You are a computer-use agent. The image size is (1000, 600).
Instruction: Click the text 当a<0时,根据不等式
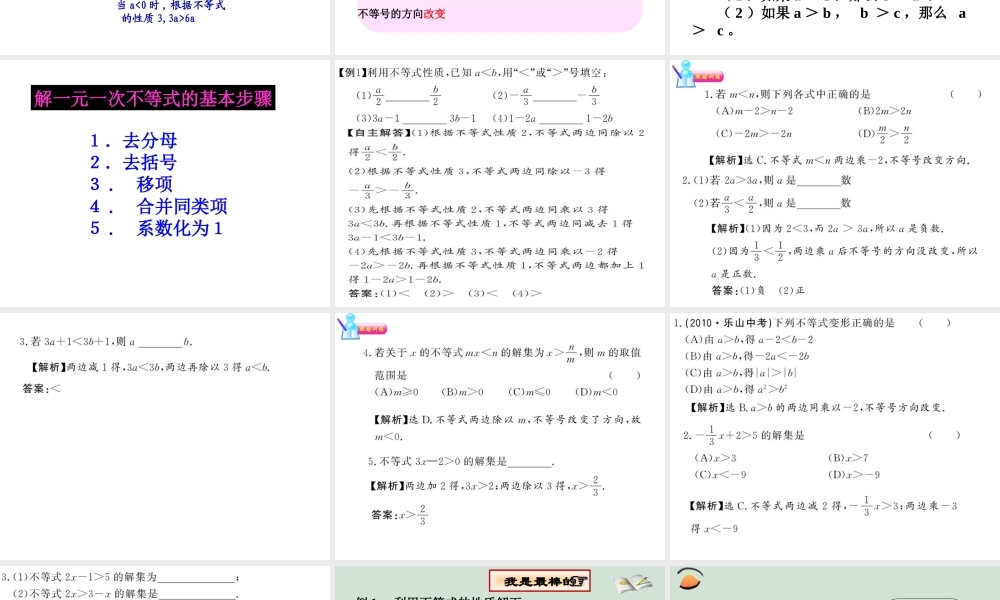pyautogui.click(x=171, y=5)
